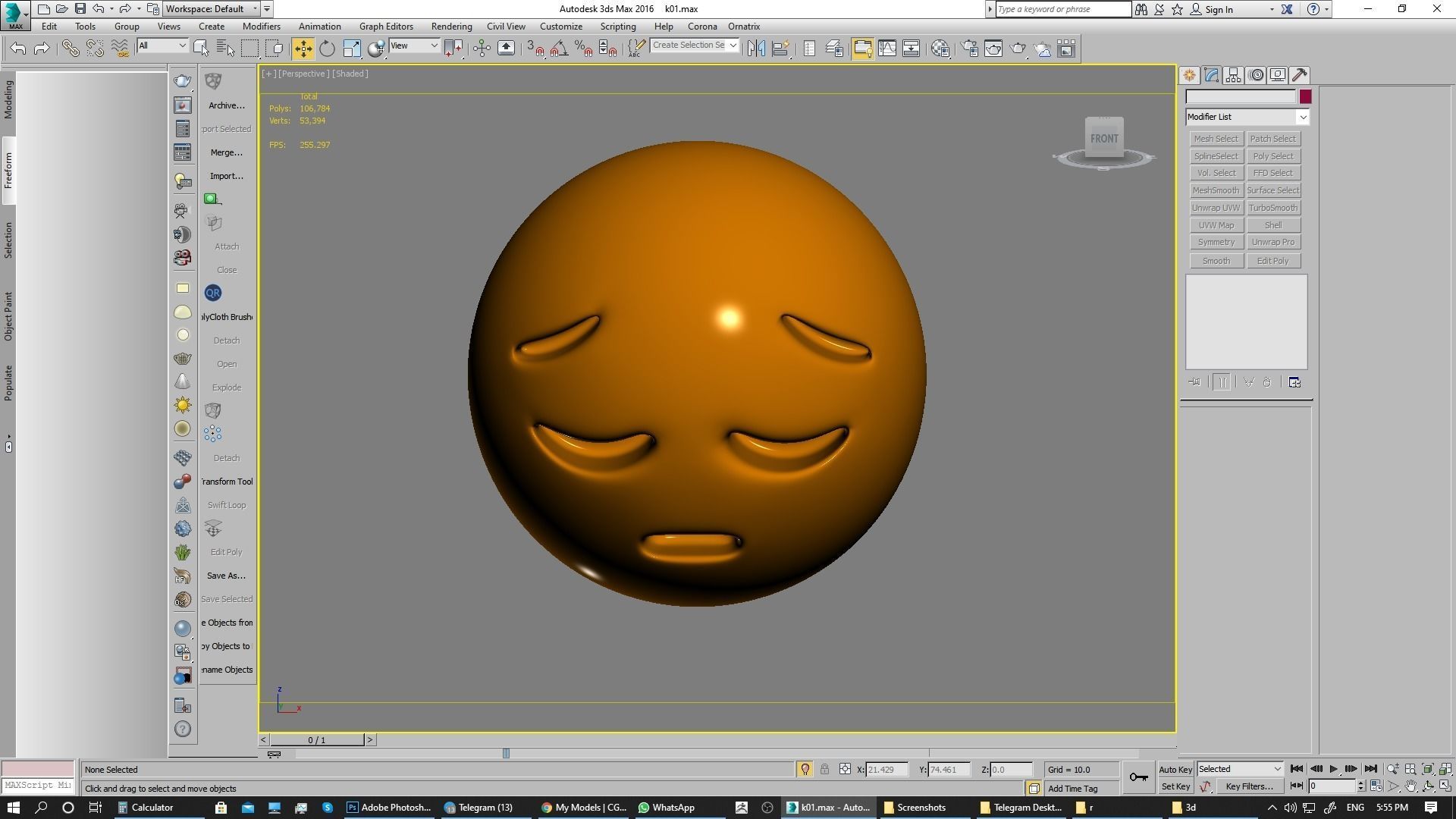
Task: Activate Select and Rotate tool
Action: pos(327,49)
